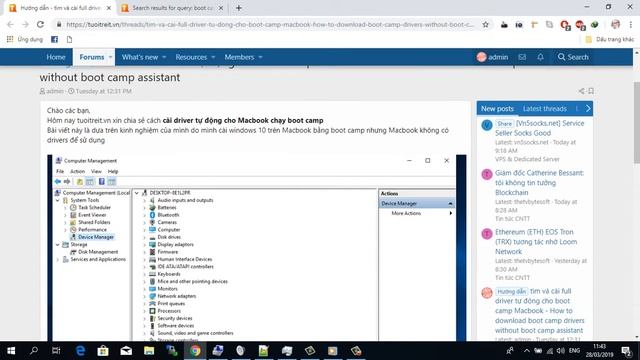
Task: Click the Facebook bookmark icon
Action: click(x=54, y=40)
